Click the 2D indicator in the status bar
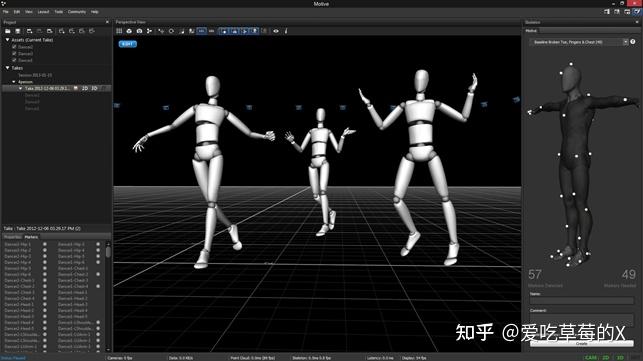This screenshot has height=361, width=643. [606, 358]
